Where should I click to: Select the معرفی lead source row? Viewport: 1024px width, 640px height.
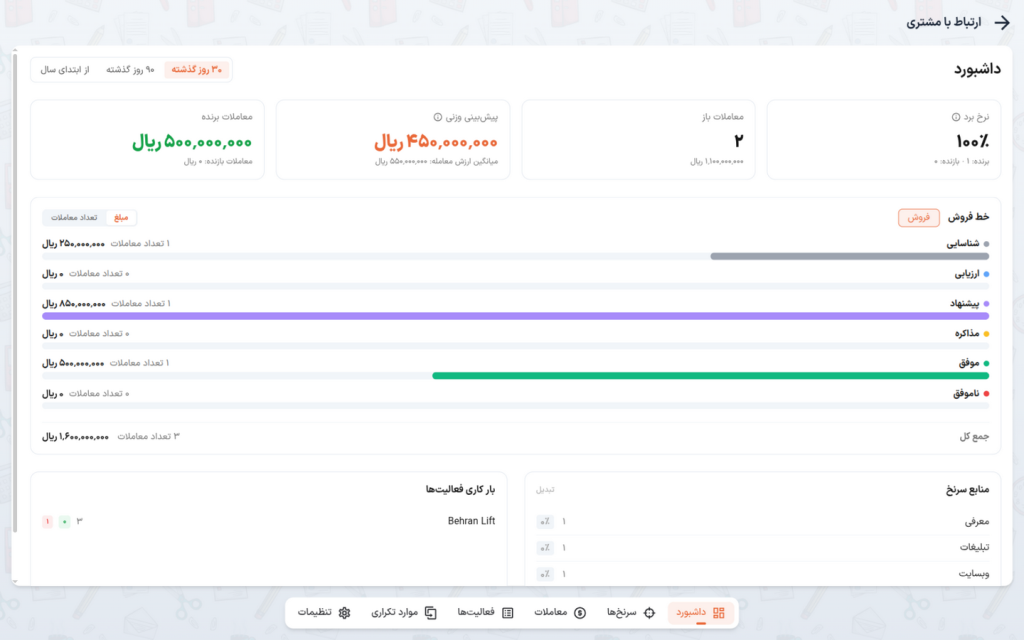pos(763,521)
